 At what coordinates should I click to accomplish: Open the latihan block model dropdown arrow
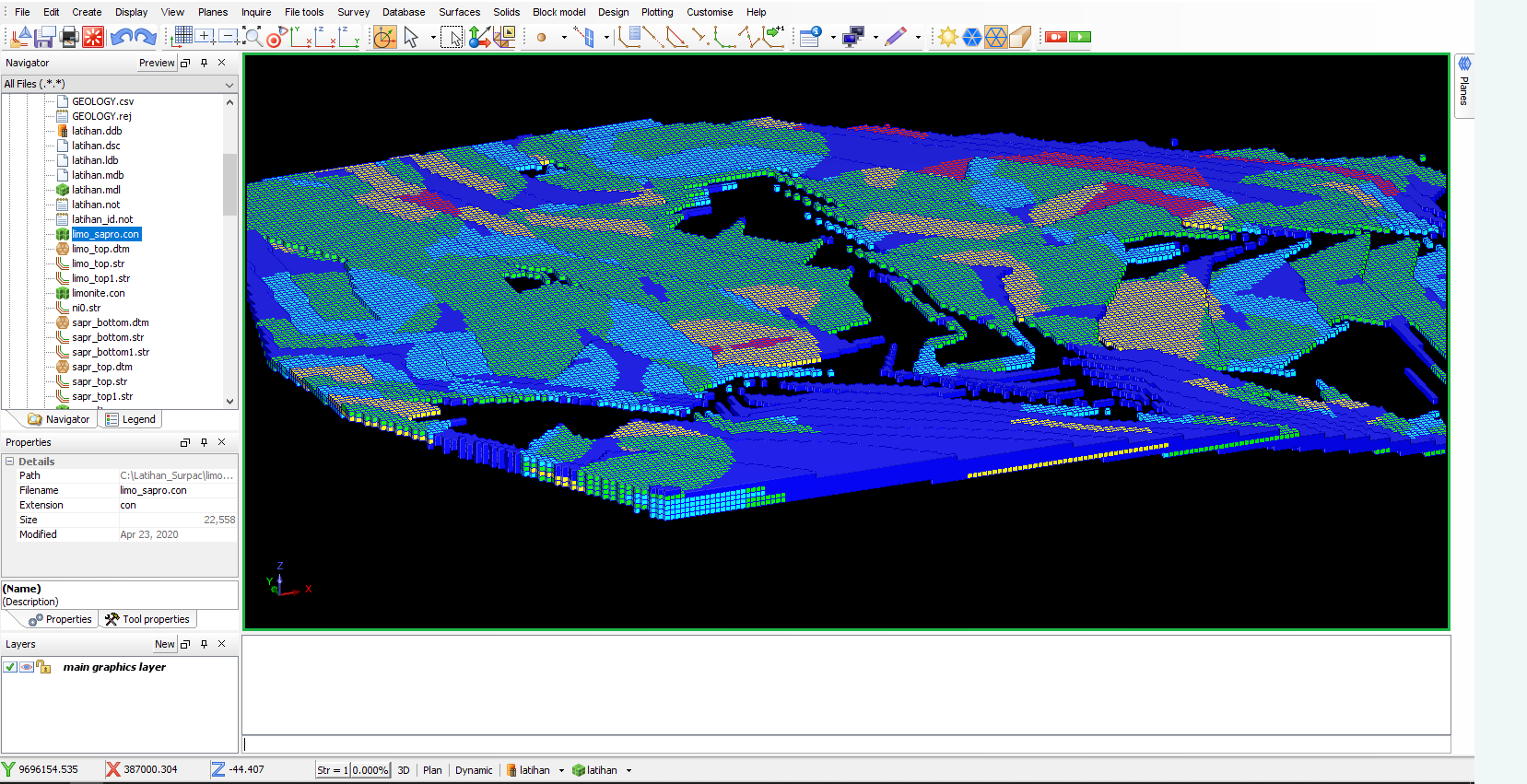click(628, 770)
